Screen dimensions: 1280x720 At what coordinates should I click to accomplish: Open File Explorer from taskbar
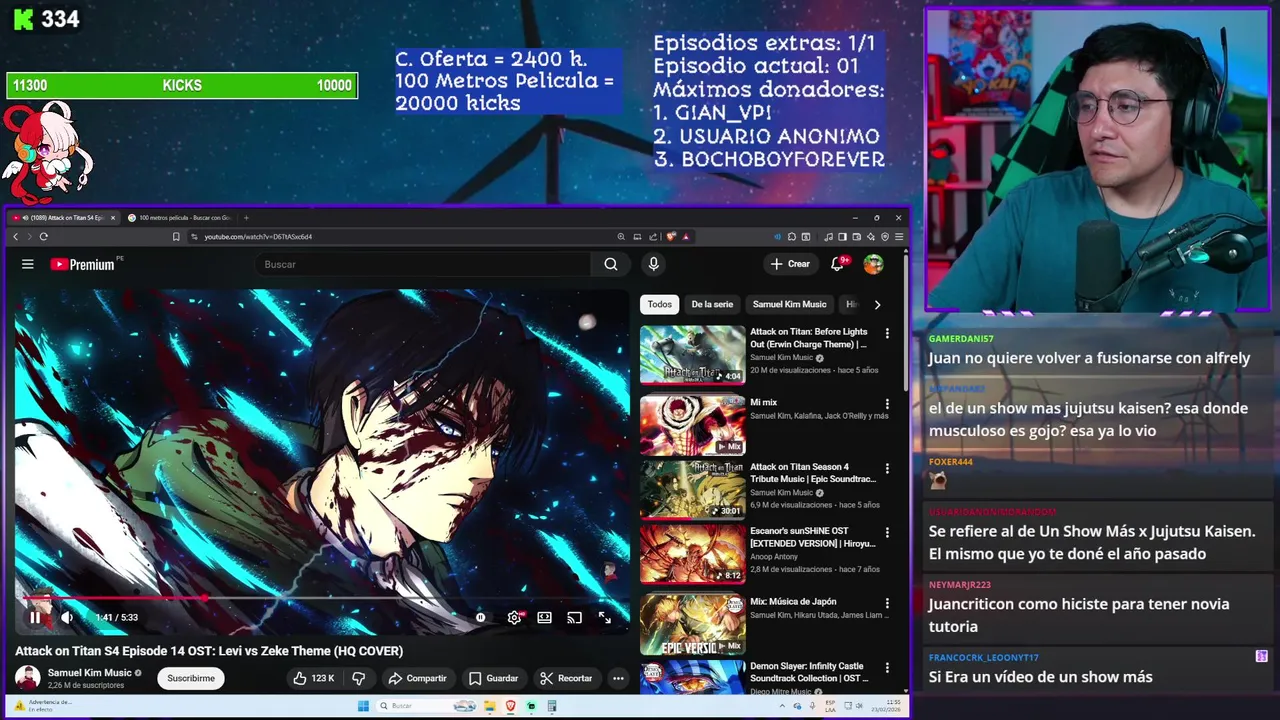click(490, 706)
